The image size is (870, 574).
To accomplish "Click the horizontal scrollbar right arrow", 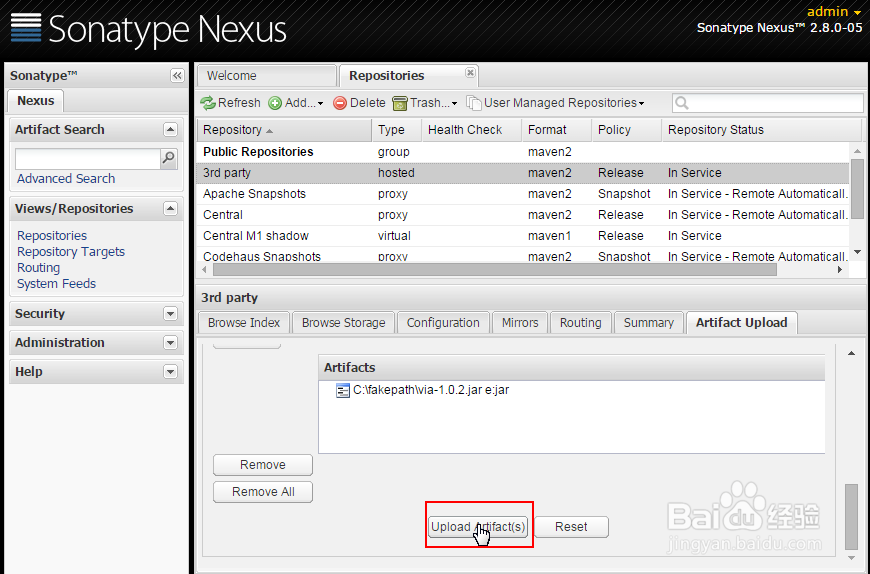I will point(840,270).
